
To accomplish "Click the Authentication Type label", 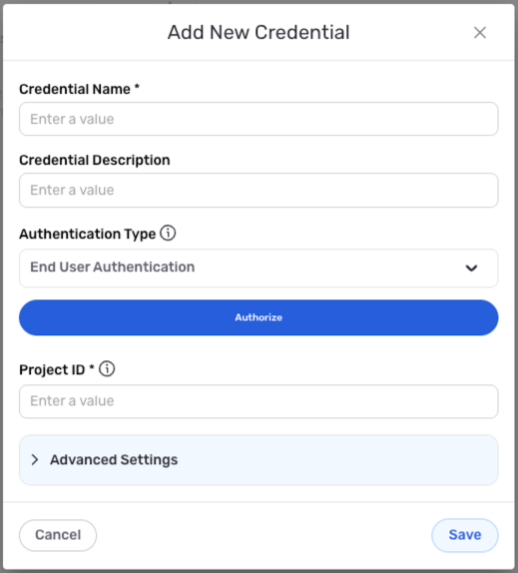I will 87,234.
